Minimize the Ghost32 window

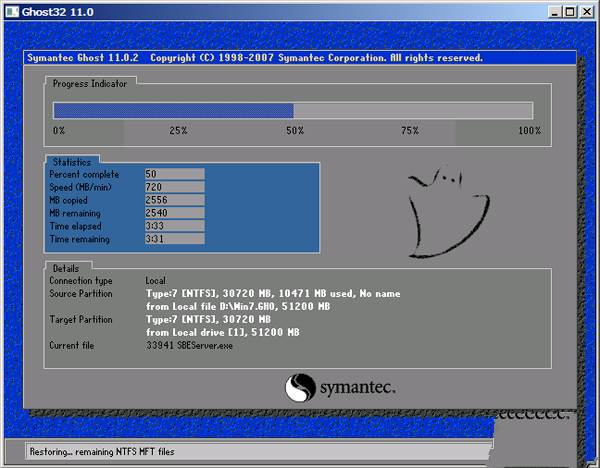tap(551, 12)
